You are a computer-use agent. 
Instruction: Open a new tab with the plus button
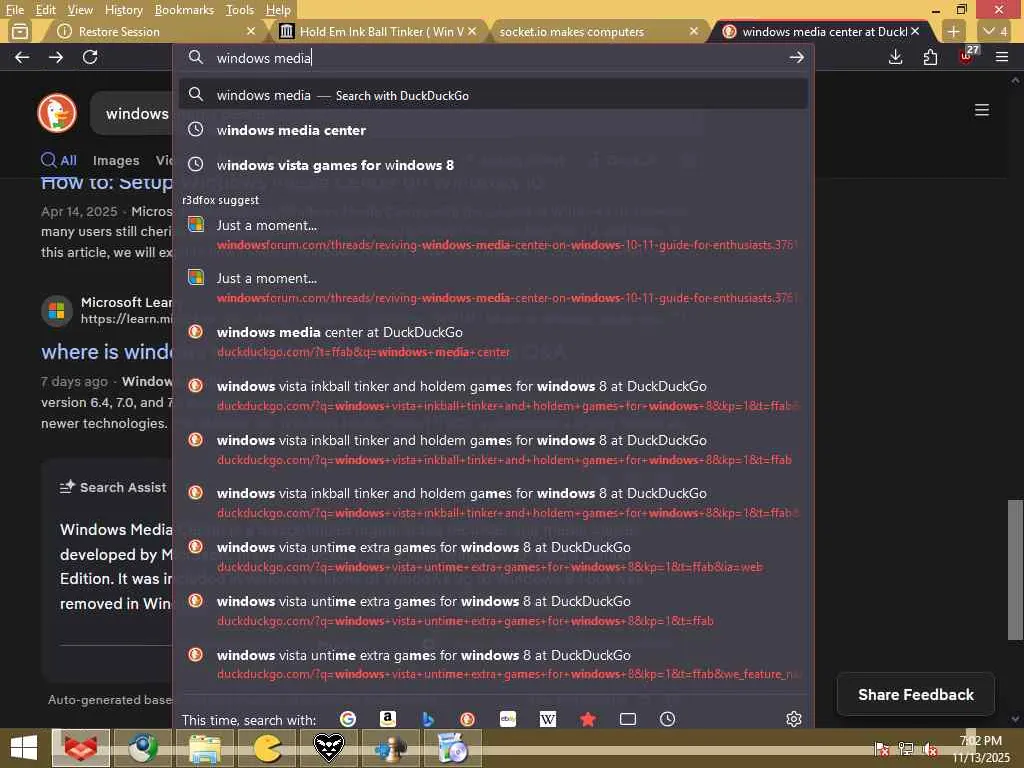click(953, 31)
